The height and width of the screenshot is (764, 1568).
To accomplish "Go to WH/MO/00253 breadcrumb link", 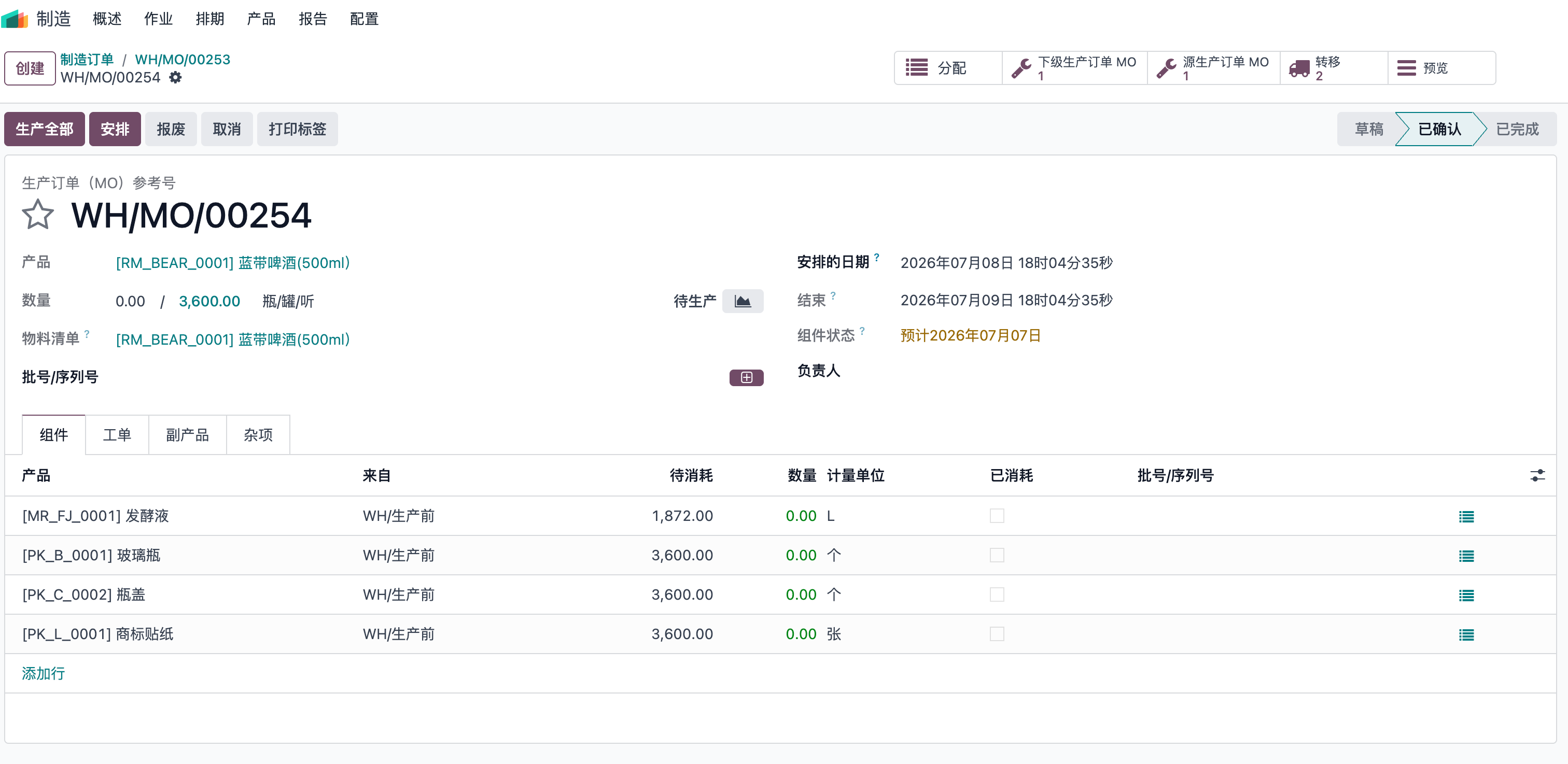I will [183, 60].
